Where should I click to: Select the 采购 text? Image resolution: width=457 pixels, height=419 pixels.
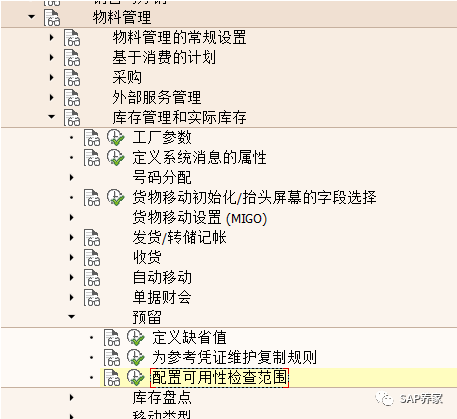[127, 77]
